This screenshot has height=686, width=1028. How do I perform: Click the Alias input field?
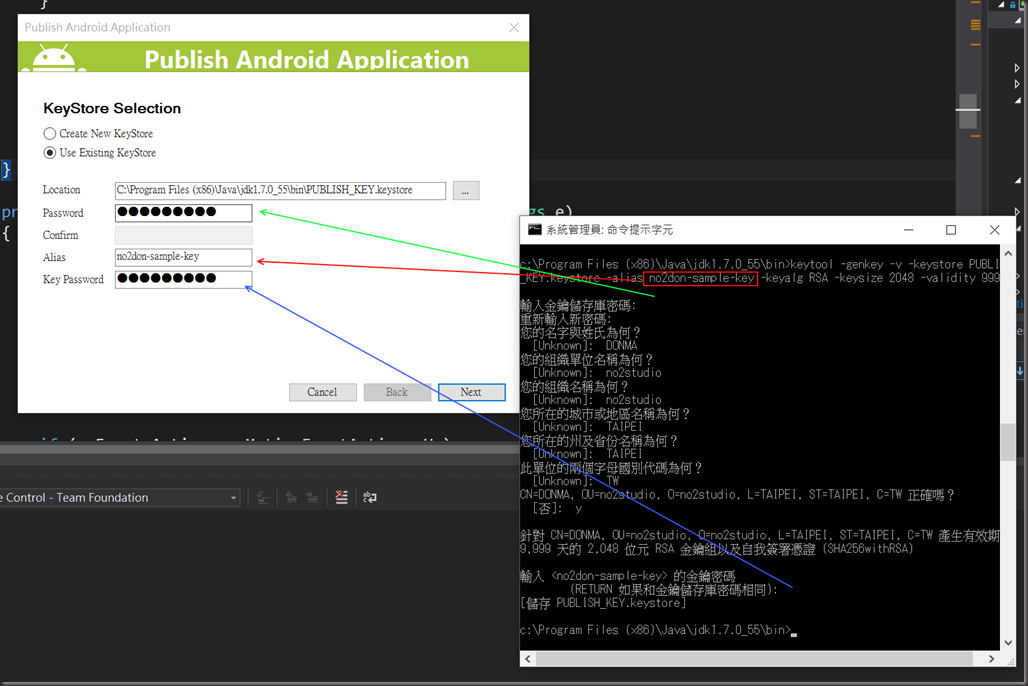pyautogui.click(x=184, y=256)
